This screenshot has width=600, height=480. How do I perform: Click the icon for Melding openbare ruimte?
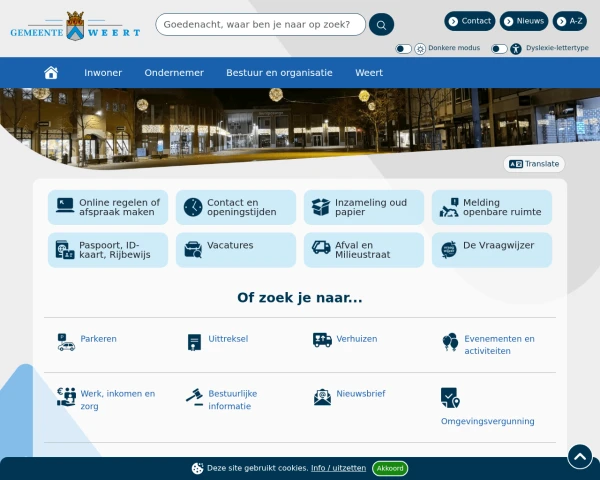pyautogui.click(x=449, y=207)
